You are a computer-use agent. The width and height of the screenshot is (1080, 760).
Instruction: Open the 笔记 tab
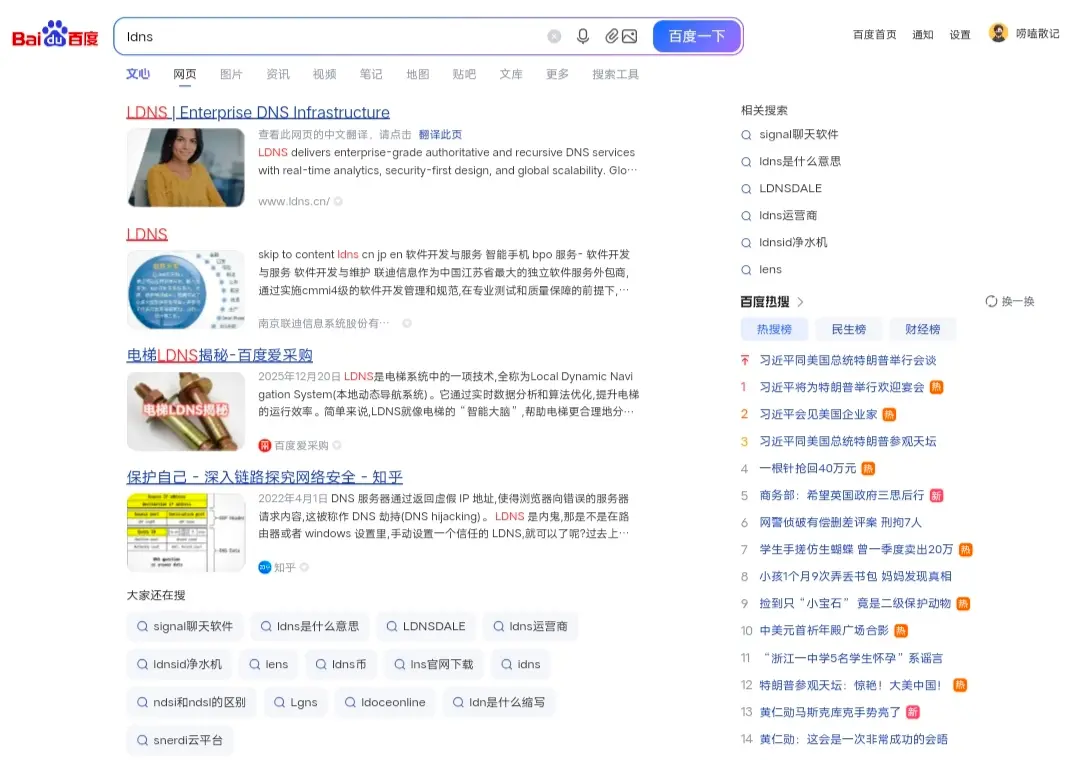pyautogui.click(x=371, y=74)
